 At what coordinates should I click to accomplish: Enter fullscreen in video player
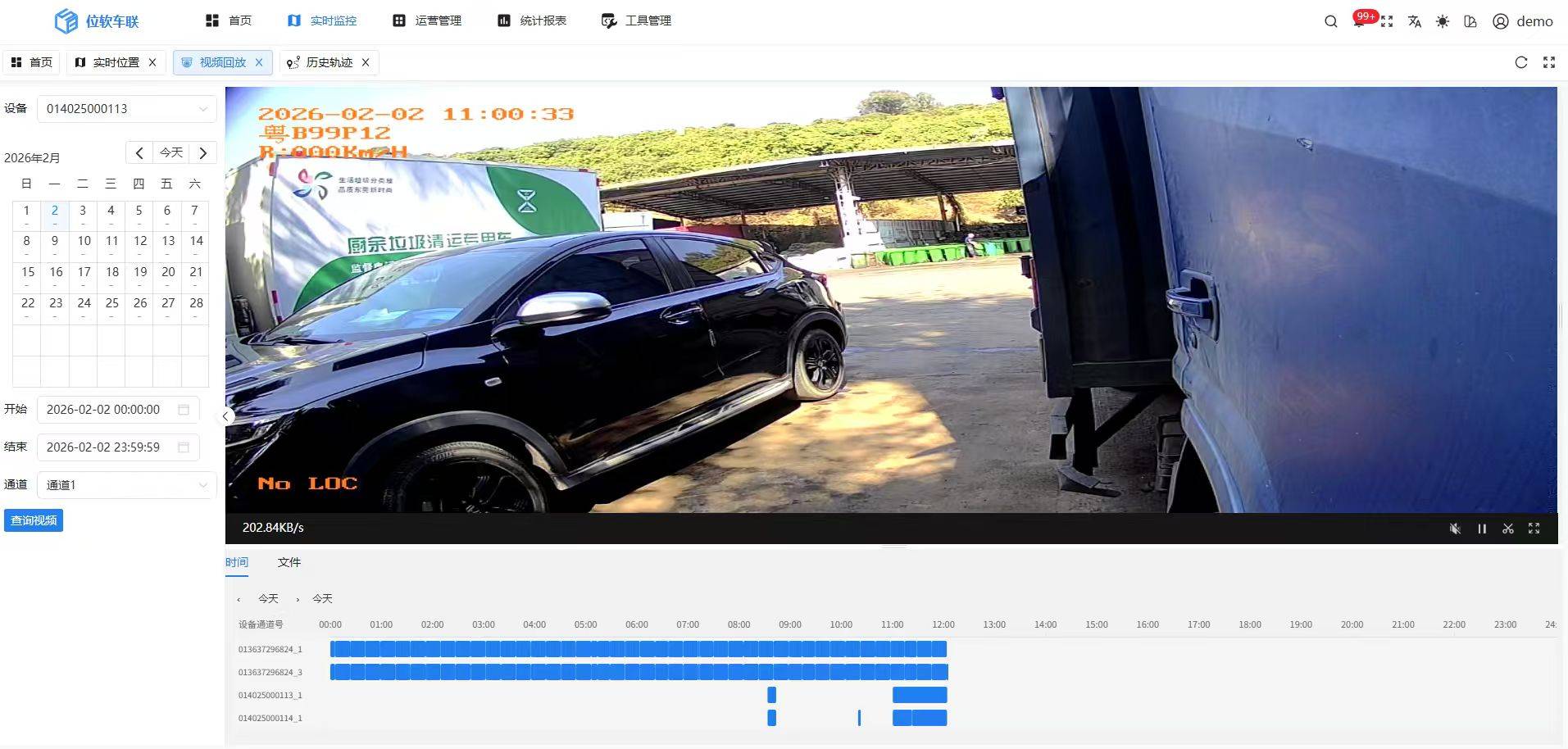click(1534, 529)
